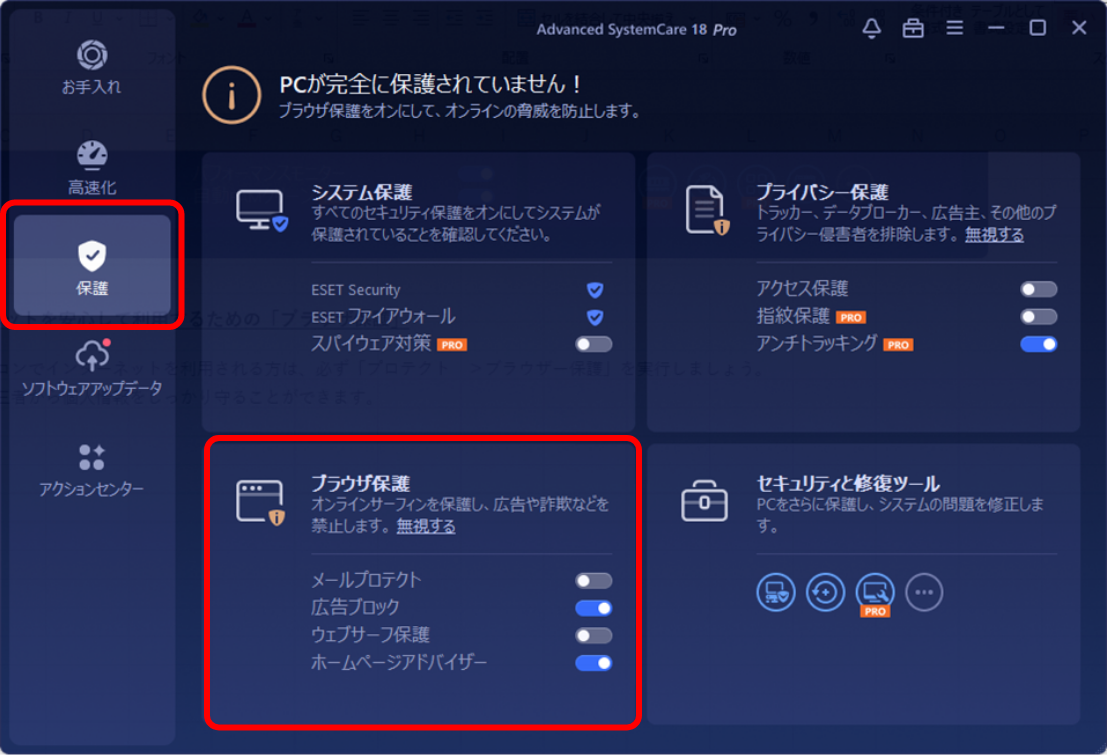Click the PRO badge next to アンチトラッキング
1107x755 pixels.
pyautogui.click(x=899, y=345)
